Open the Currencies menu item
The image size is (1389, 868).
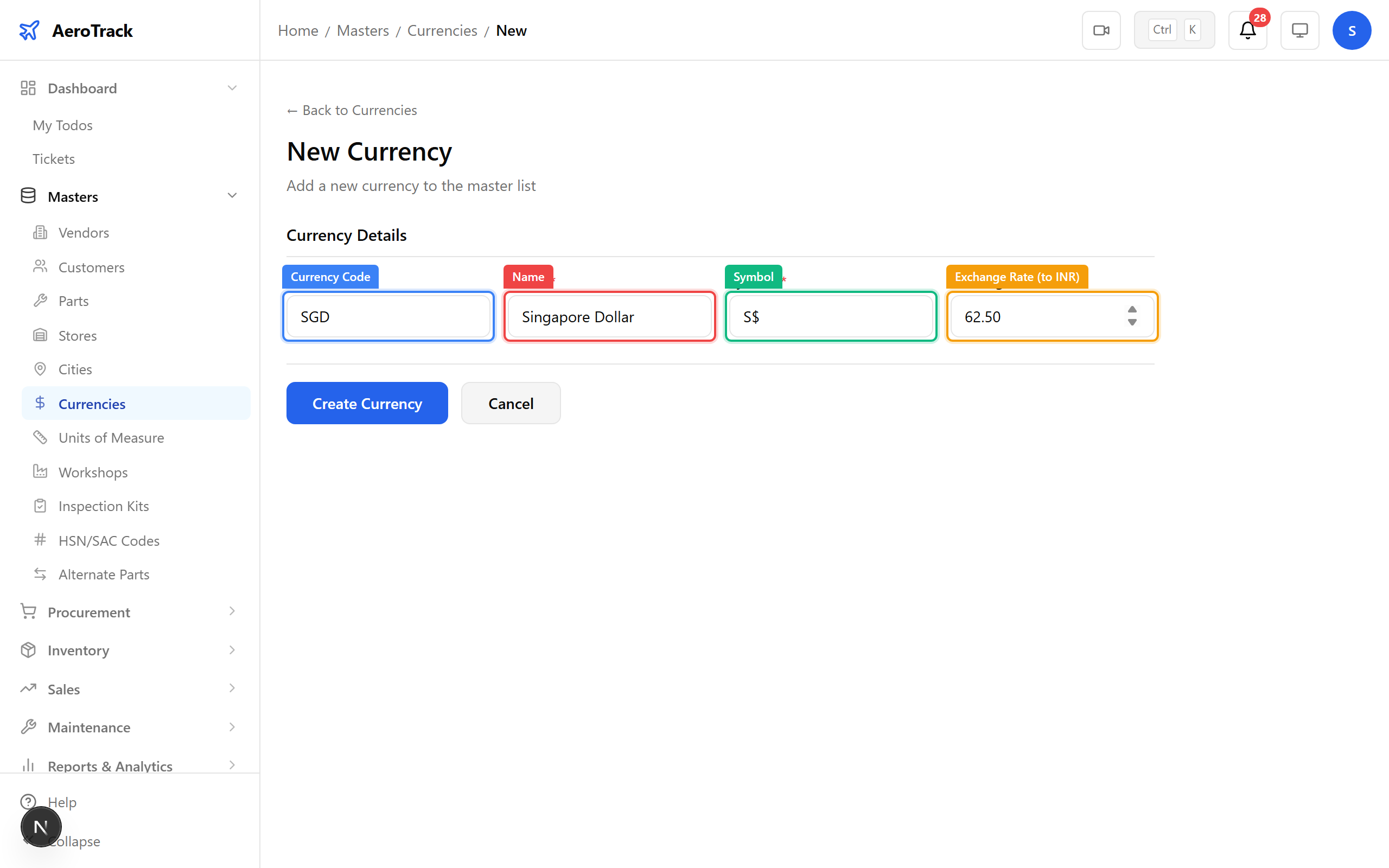pos(92,404)
